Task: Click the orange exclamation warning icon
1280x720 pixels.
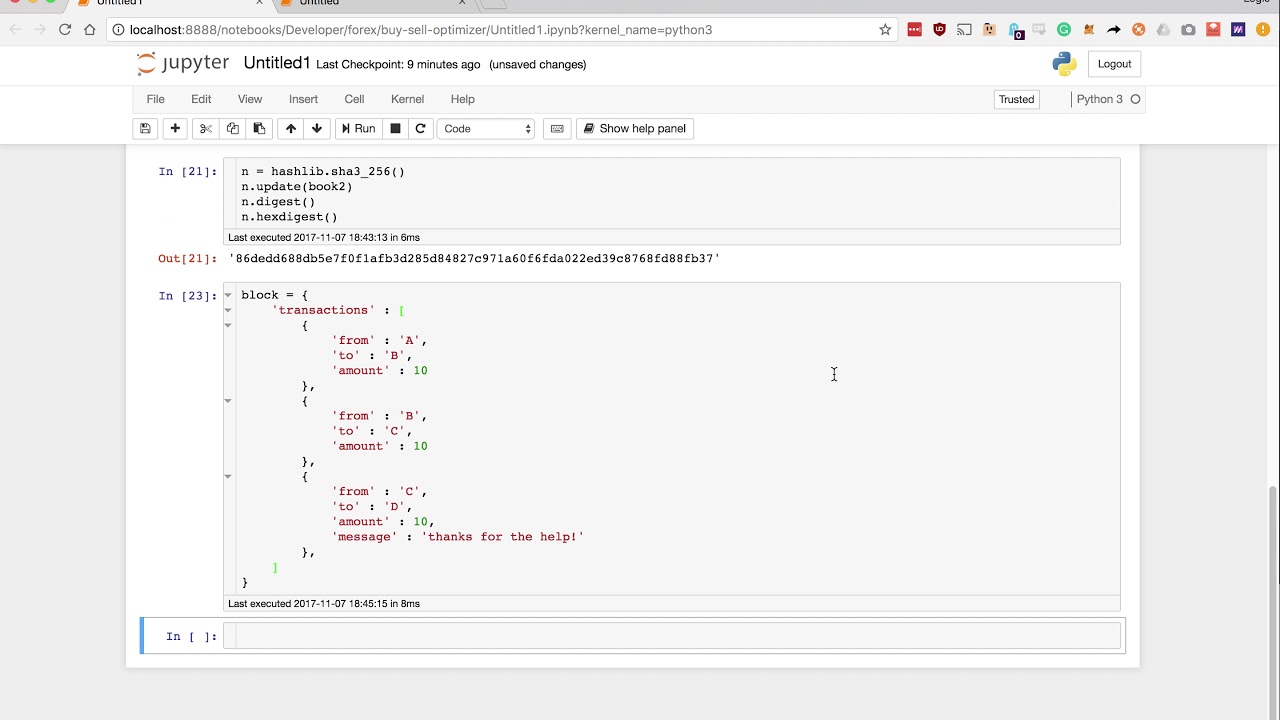Action: click(1263, 30)
